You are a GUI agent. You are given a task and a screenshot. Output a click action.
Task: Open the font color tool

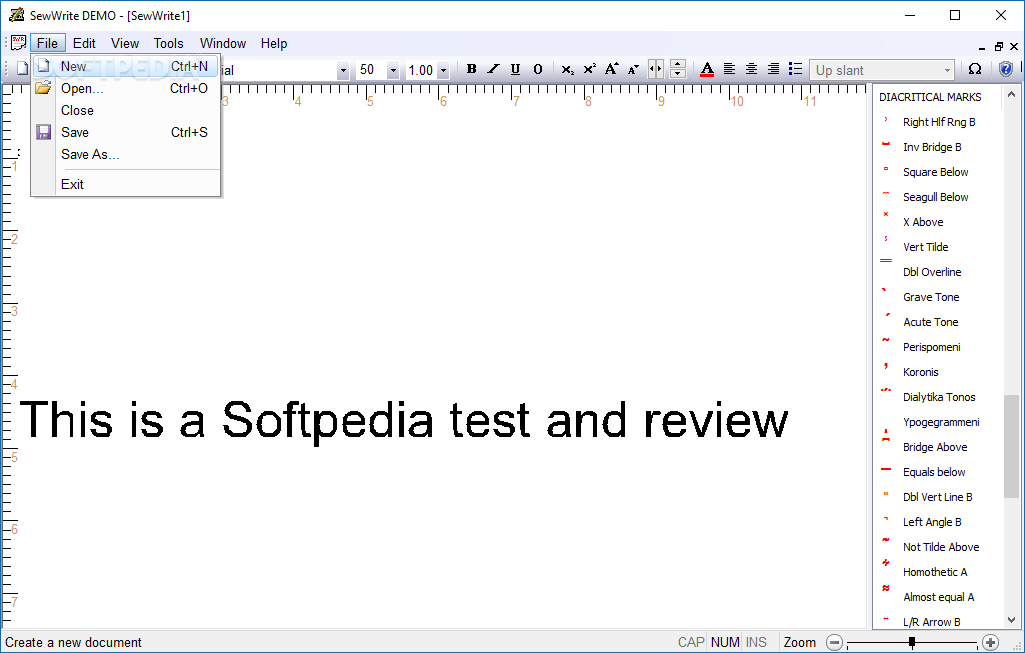(707, 69)
